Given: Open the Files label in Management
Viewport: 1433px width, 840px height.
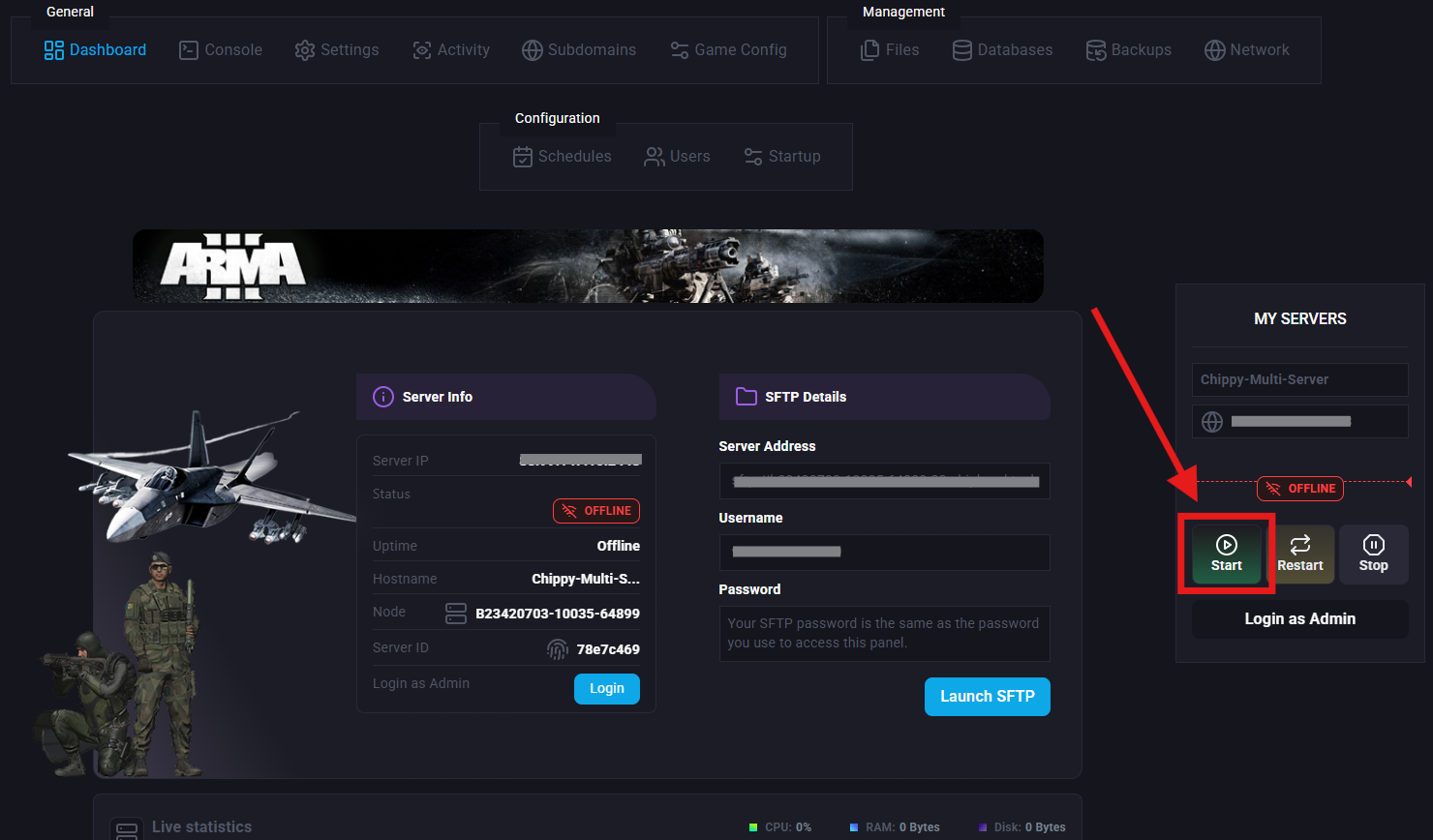Looking at the screenshot, I should pyautogui.click(x=902, y=50).
